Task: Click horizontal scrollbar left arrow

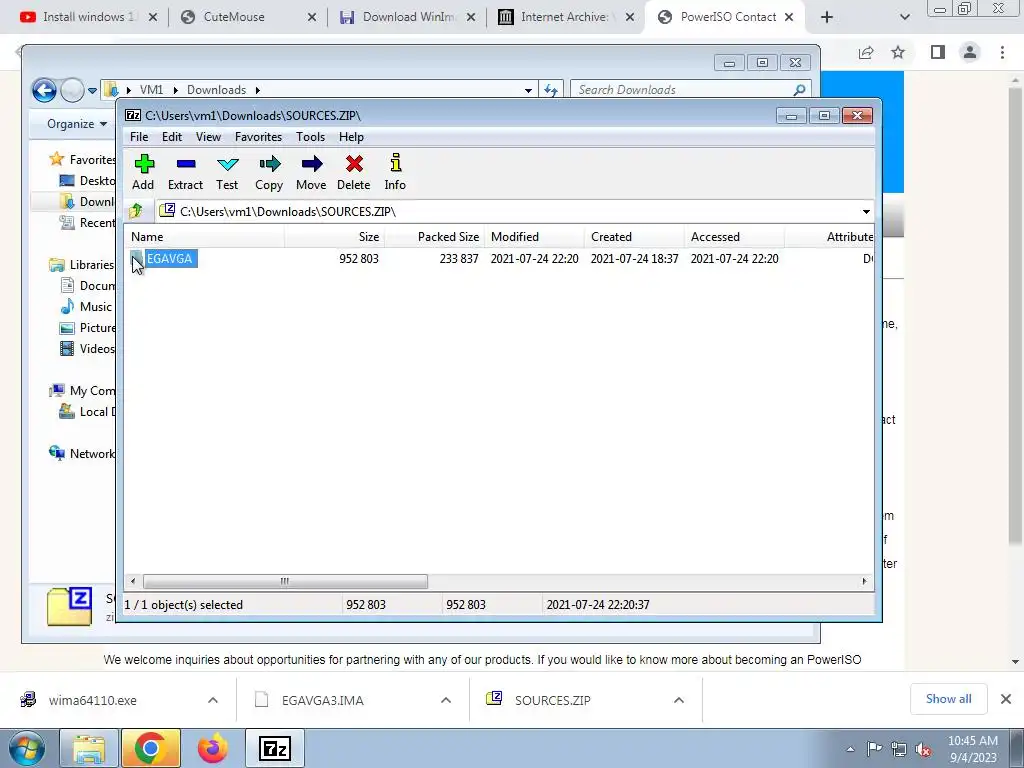Action: (133, 581)
